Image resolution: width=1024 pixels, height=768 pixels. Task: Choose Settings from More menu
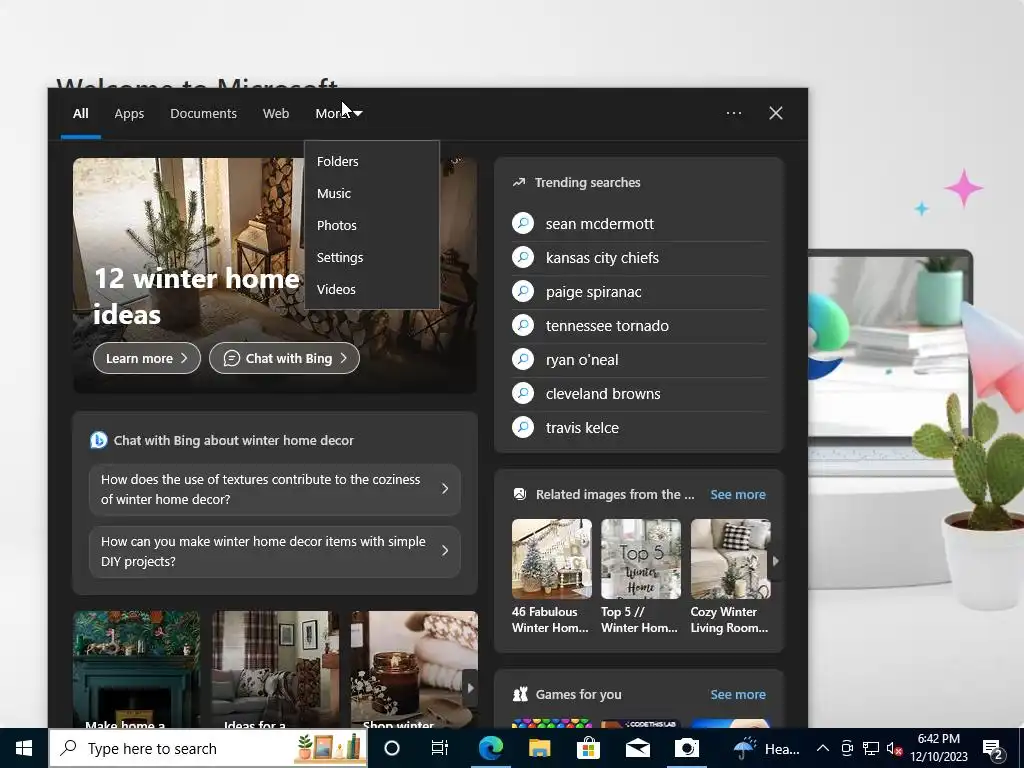[x=372, y=257]
